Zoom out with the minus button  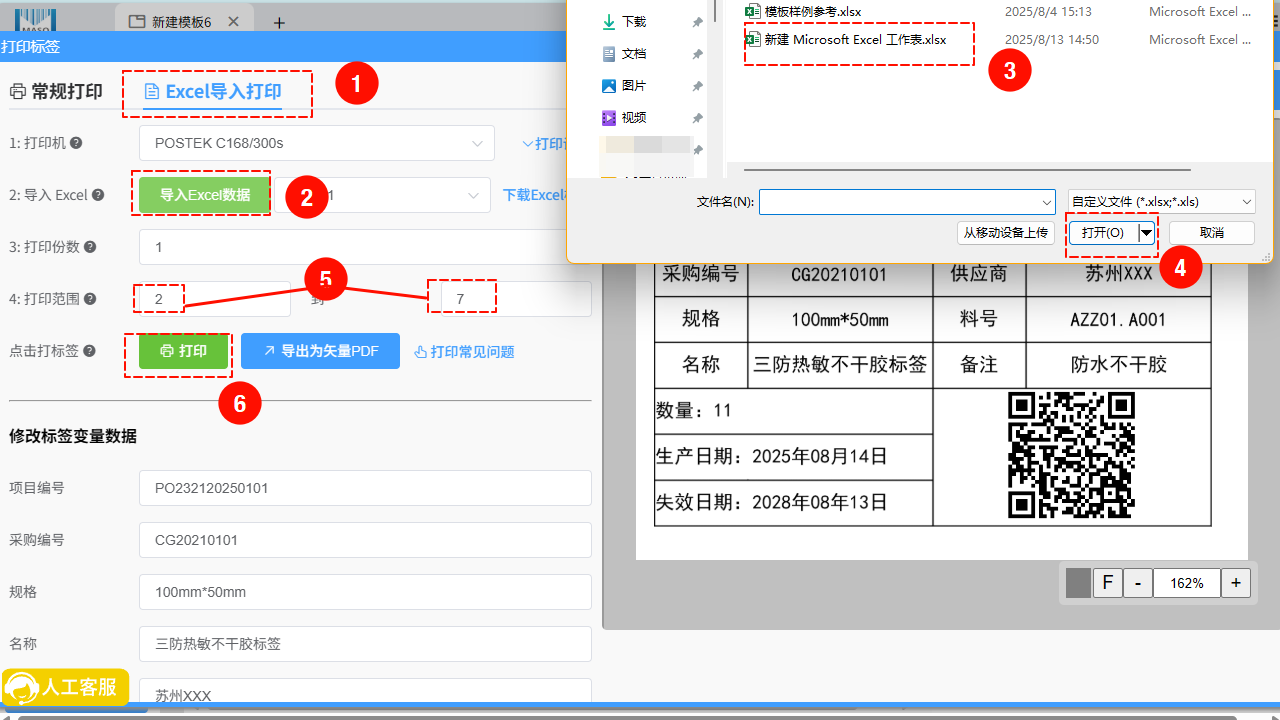(x=1138, y=583)
